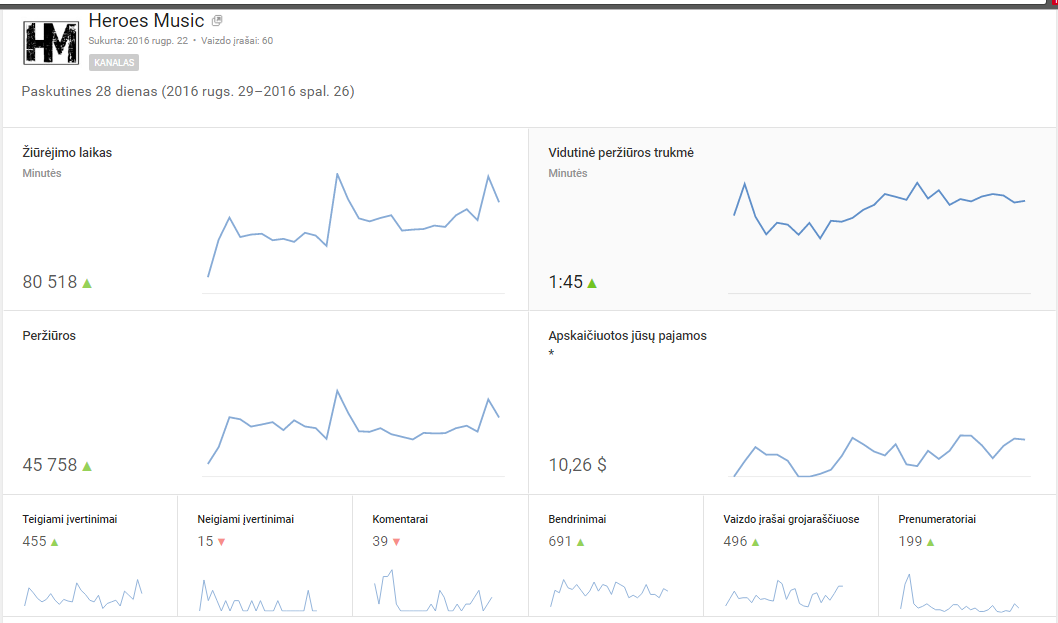Image resolution: width=1058 pixels, height=623 pixels.
Task: Click the 455 likes value
Action: coord(34,541)
